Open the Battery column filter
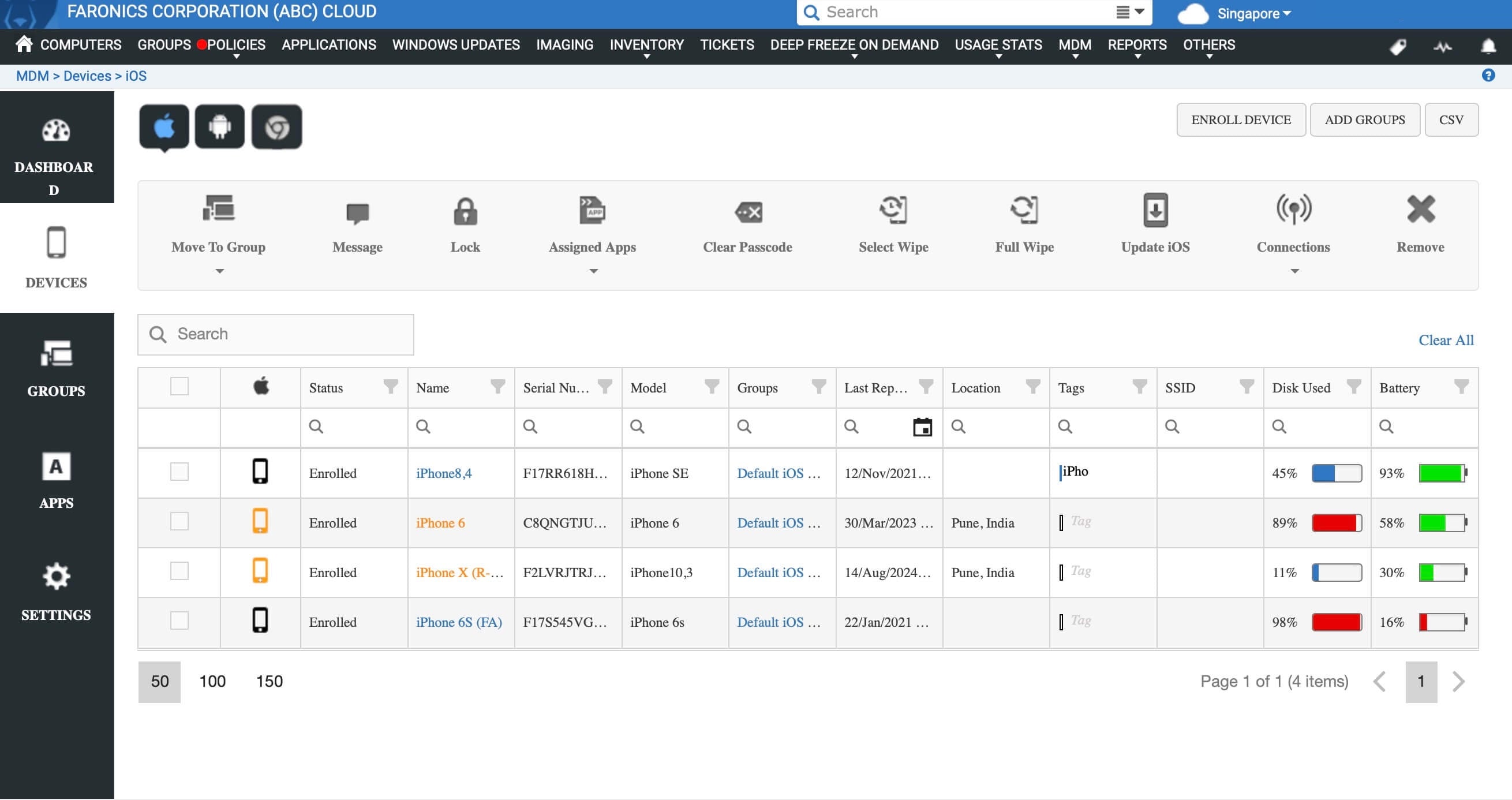Viewport: 1512px width, 800px height. tap(1462, 386)
